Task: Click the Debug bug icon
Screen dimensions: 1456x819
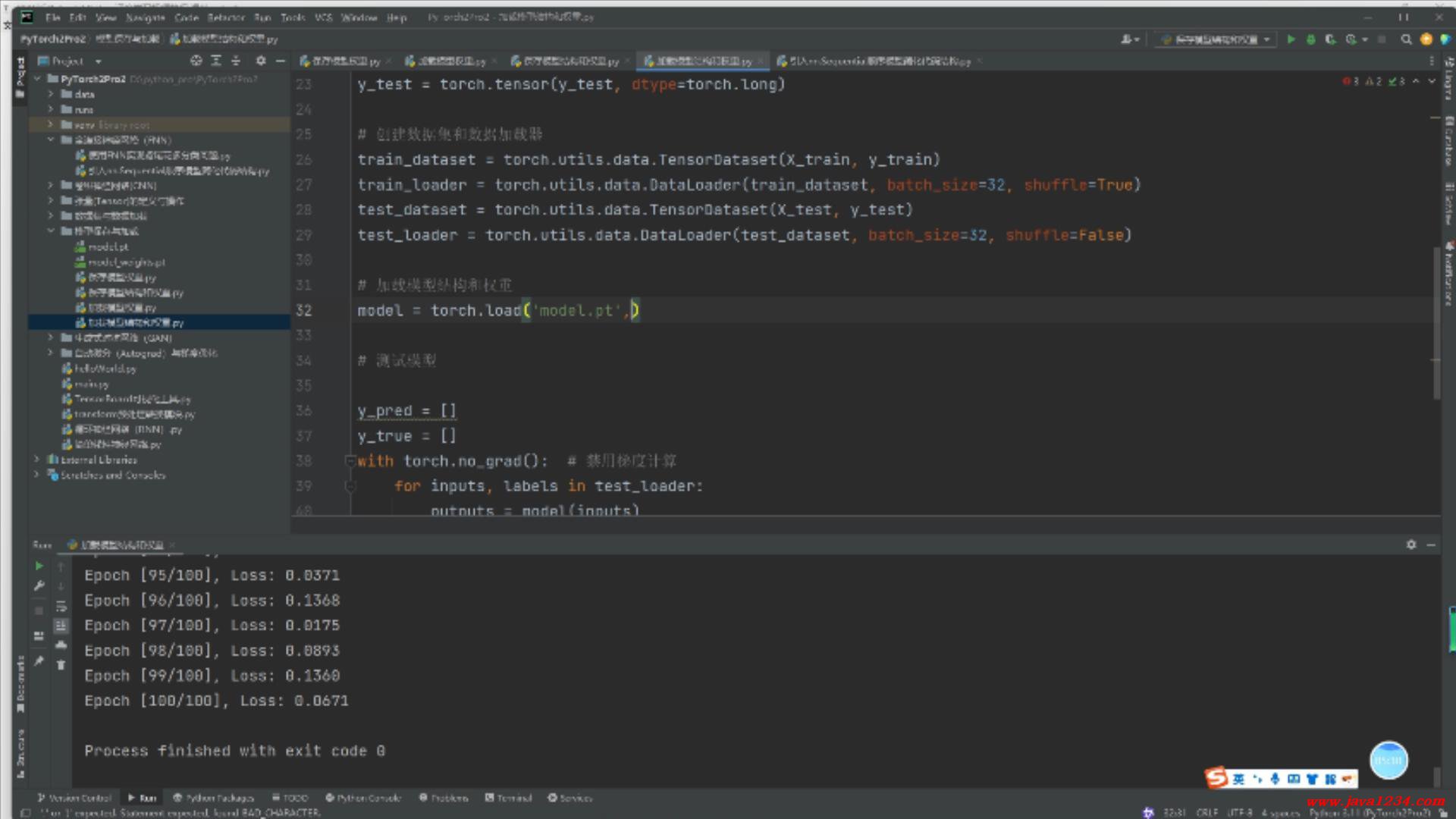Action: point(1310,39)
